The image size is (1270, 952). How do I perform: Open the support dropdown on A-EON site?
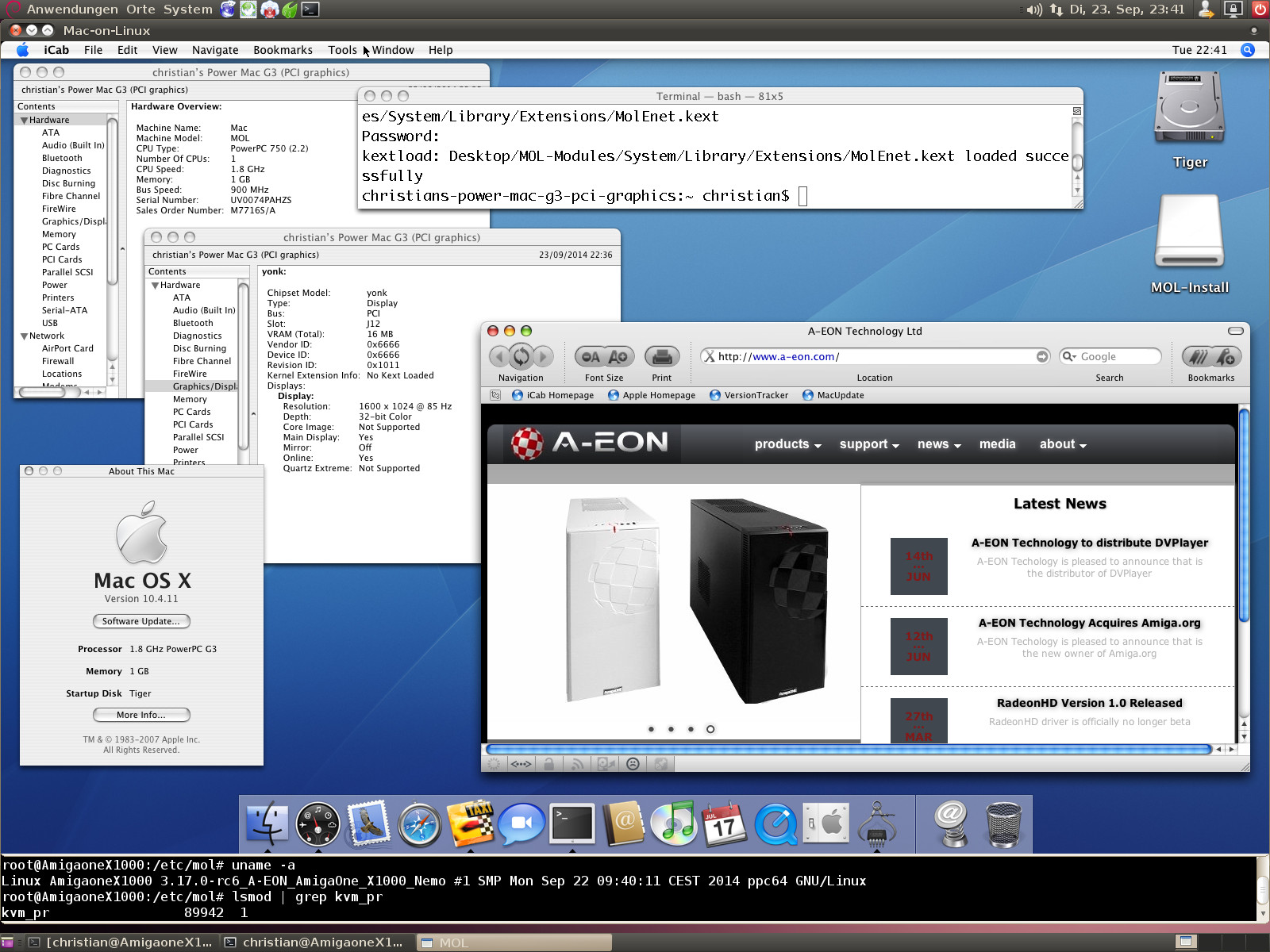(x=869, y=444)
